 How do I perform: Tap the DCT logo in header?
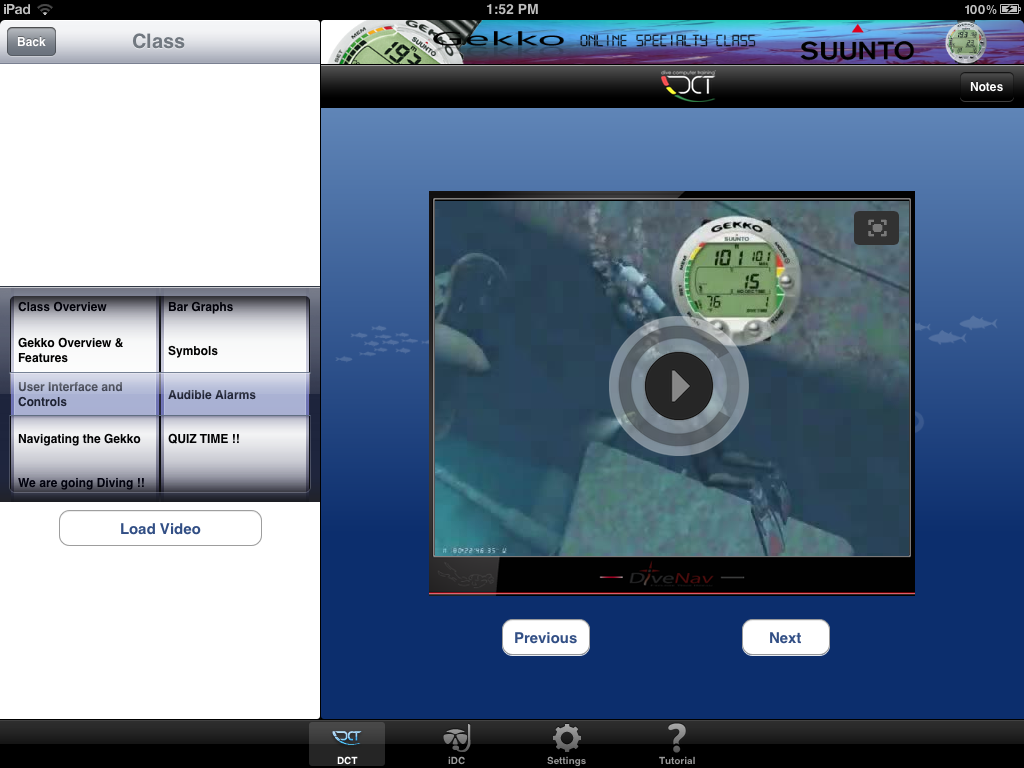pyautogui.click(x=689, y=86)
